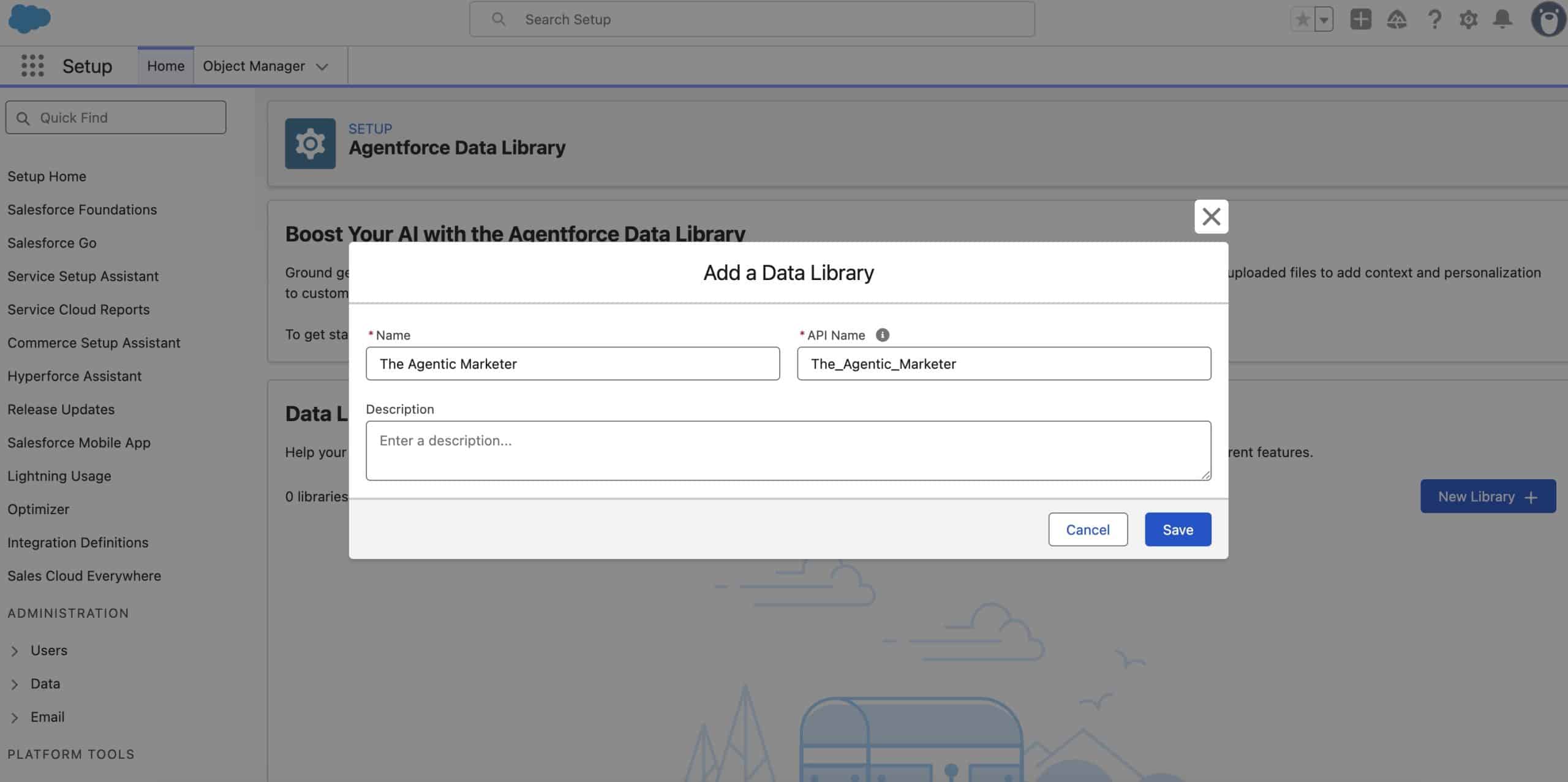The width and height of the screenshot is (1568, 782).
Task: Expand the Object Manager tab dropdown chevron
Action: [322, 67]
